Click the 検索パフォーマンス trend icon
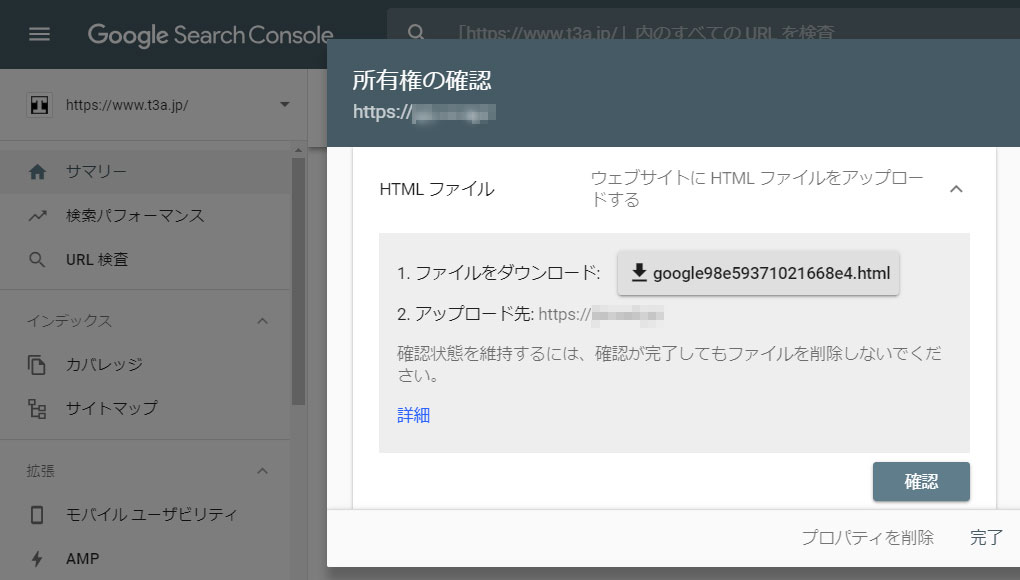The image size is (1020, 580). [x=38, y=216]
